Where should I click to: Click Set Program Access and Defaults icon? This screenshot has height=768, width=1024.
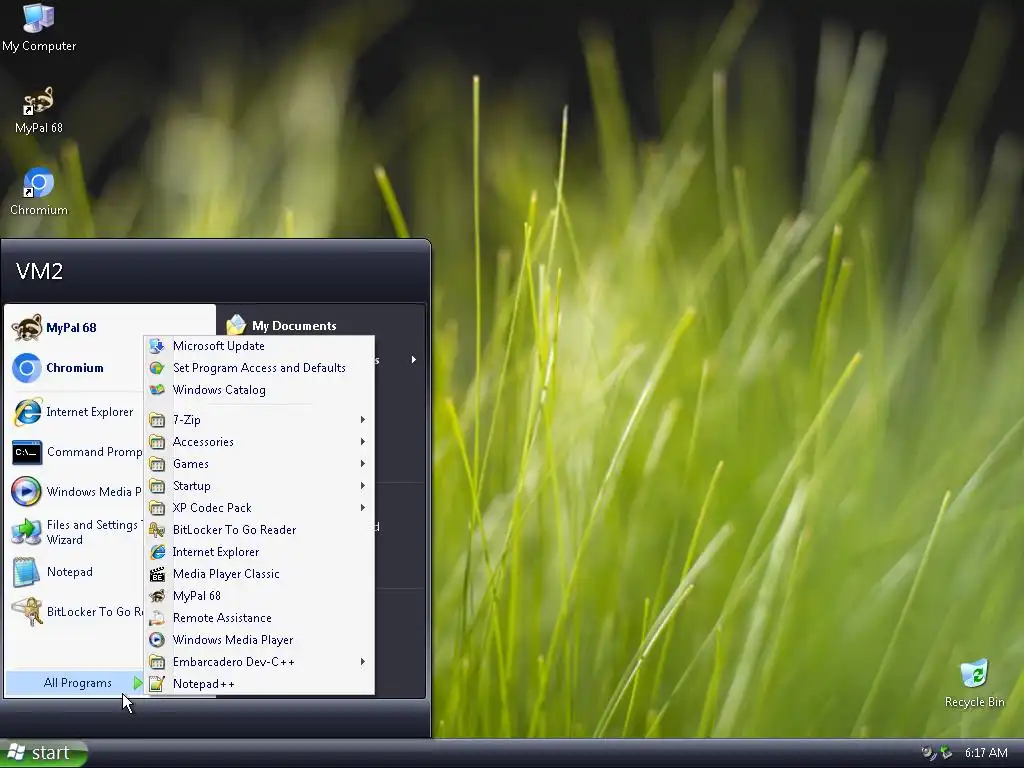[x=157, y=368]
